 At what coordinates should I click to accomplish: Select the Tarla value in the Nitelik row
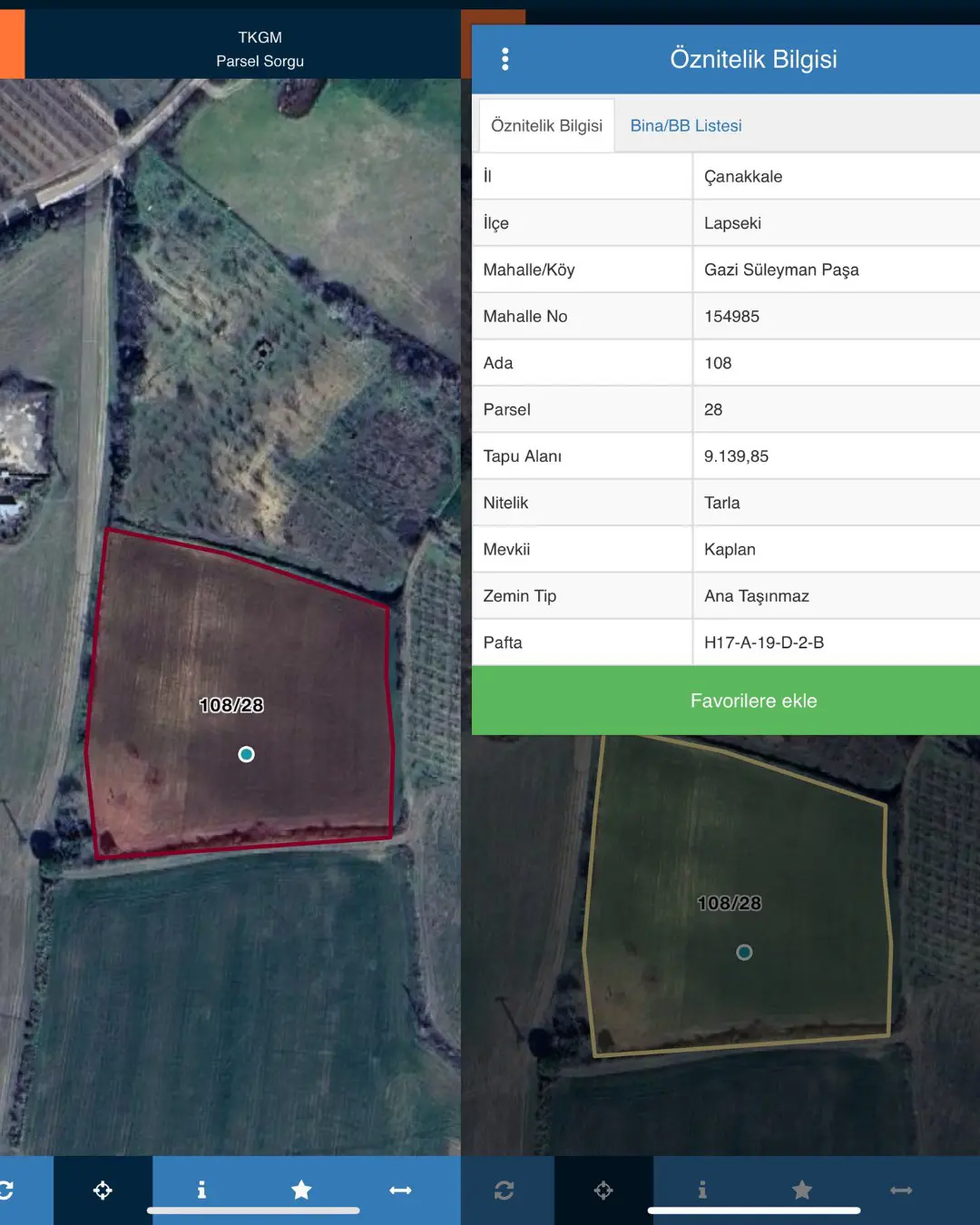(722, 503)
